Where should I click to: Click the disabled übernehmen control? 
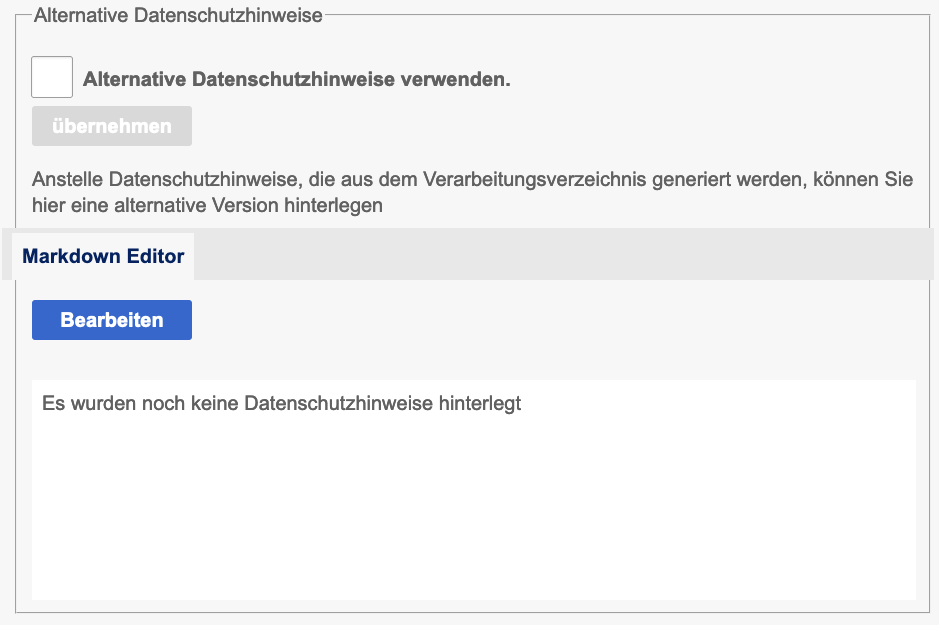[111, 126]
